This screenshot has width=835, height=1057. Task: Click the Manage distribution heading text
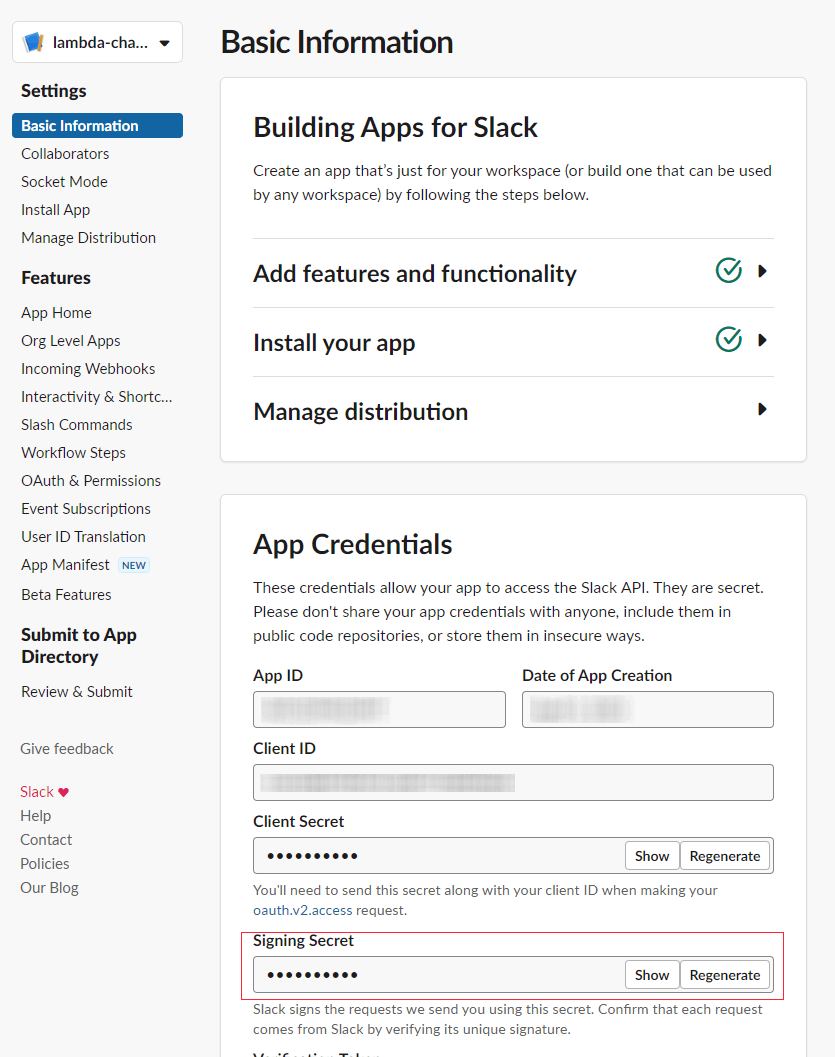(361, 412)
